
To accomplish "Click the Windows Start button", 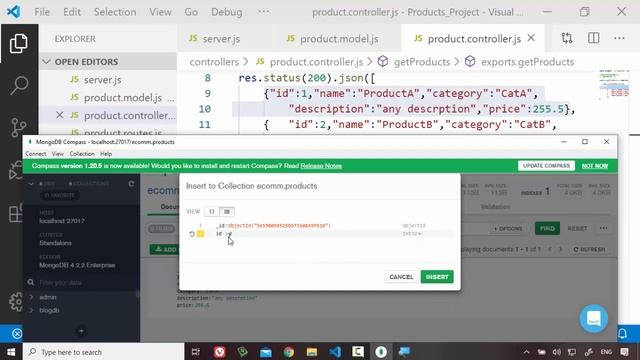I will pos(11,352).
